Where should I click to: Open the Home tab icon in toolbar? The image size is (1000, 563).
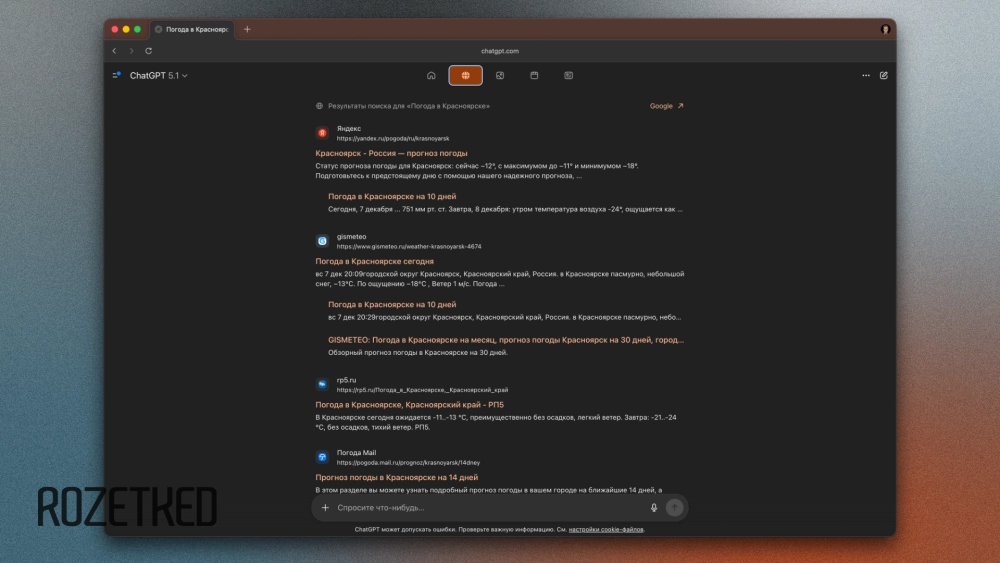click(x=431, y=75)
